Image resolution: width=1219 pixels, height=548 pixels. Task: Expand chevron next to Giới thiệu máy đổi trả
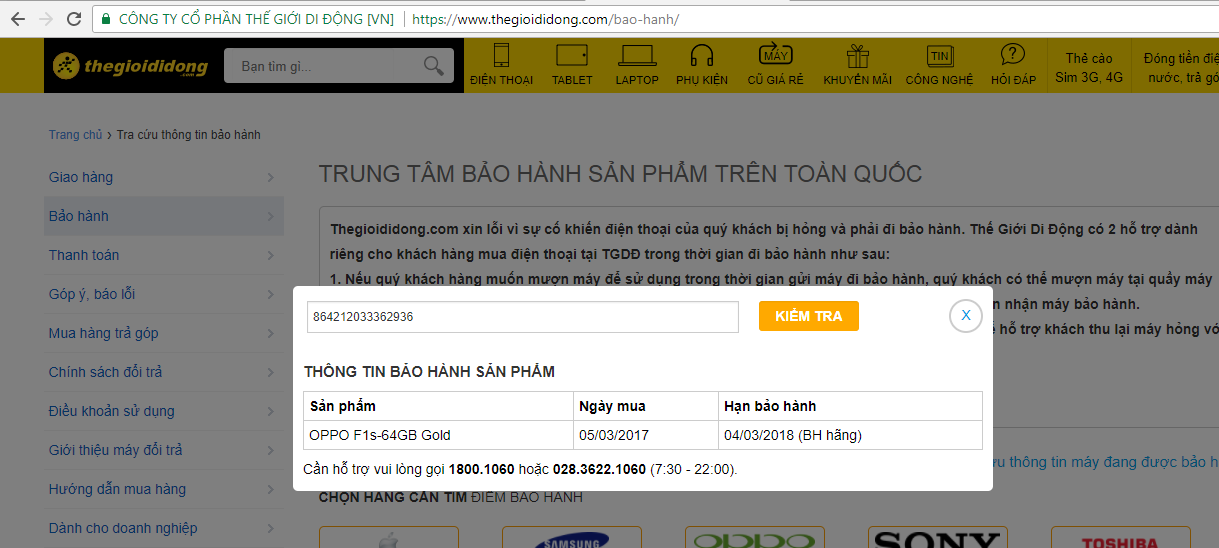tap(271, 450)
